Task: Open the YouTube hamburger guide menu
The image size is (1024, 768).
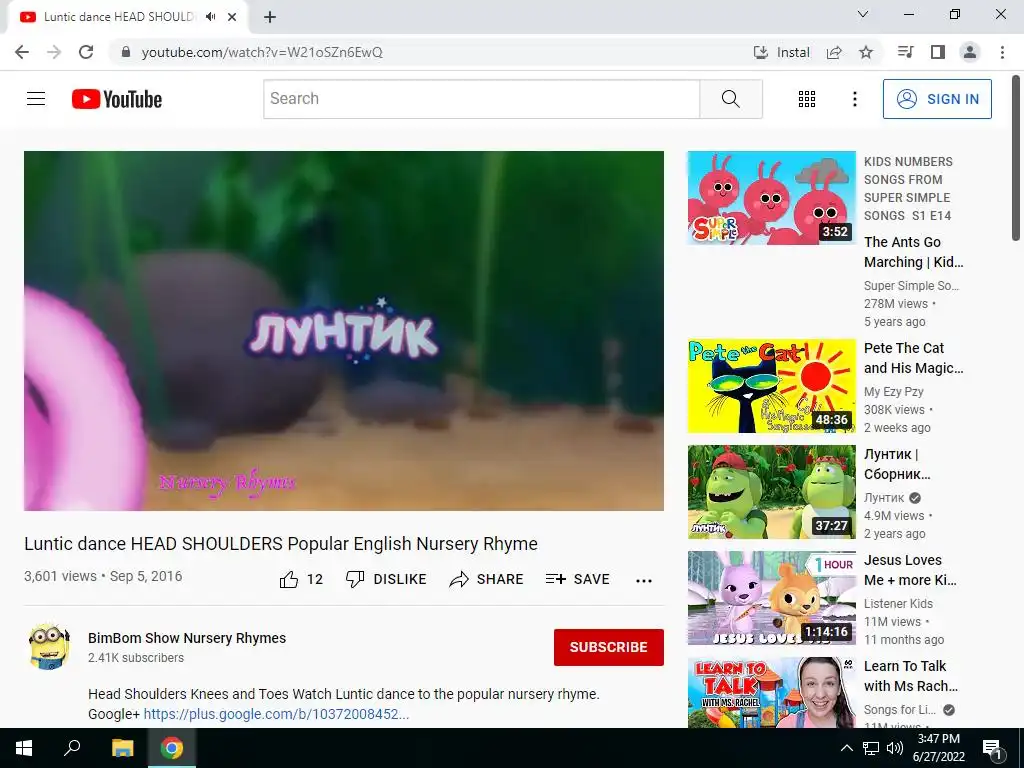Action: pyautogui.click(x=36, y=99)
